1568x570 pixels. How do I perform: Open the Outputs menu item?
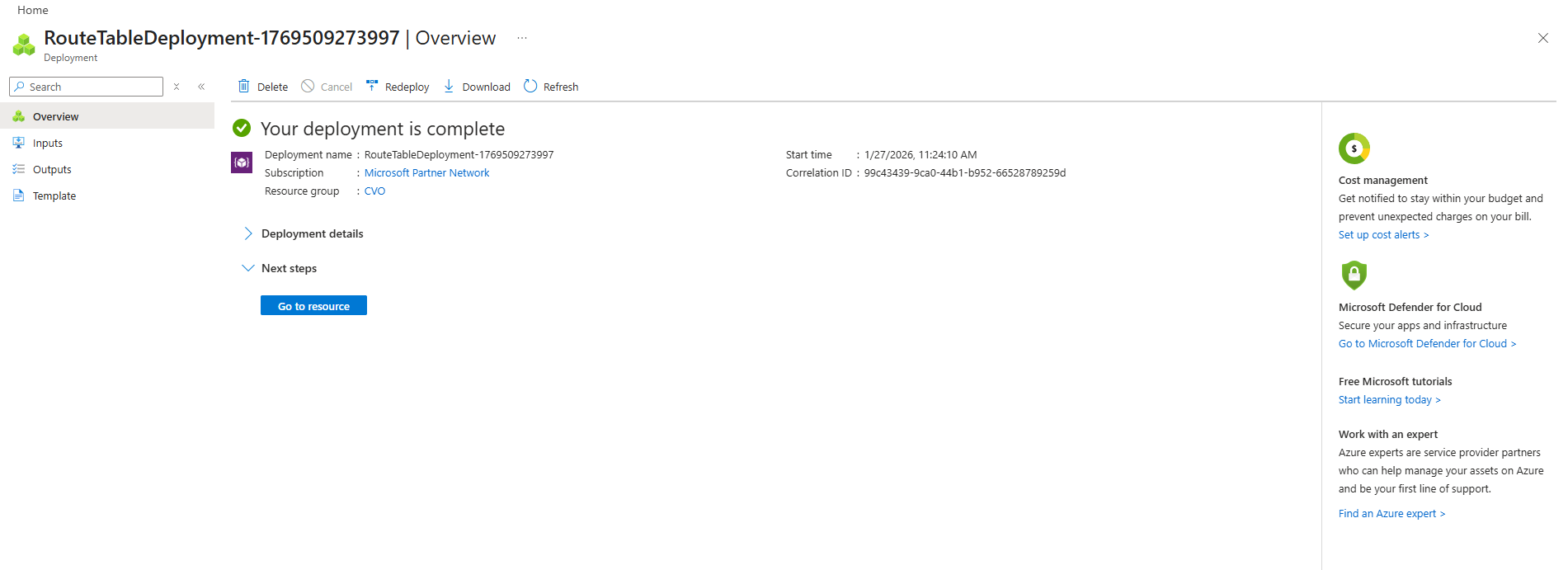[52, 169]
